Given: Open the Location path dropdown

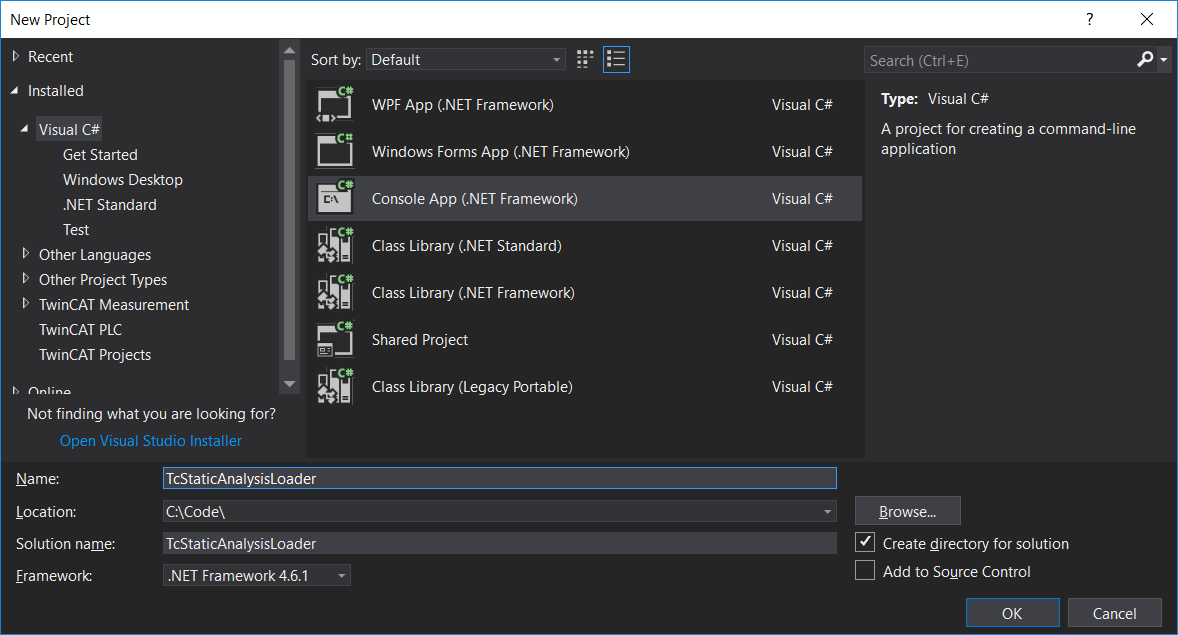Looking at the screenshot, I should coord(827,512).
